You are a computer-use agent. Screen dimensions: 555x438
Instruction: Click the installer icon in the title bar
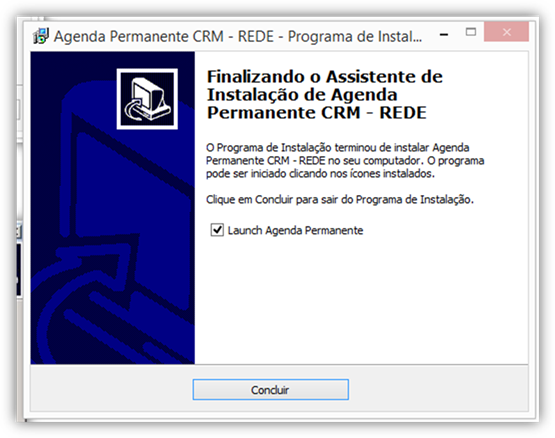[x=40, y=36]
